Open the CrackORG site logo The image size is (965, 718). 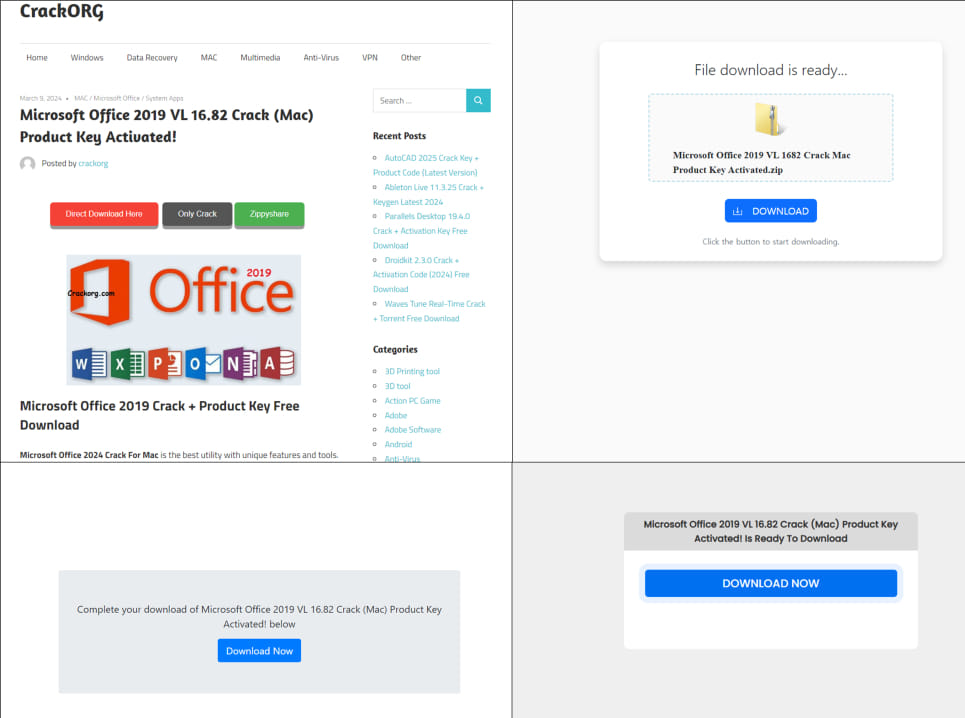click(62, 11)
